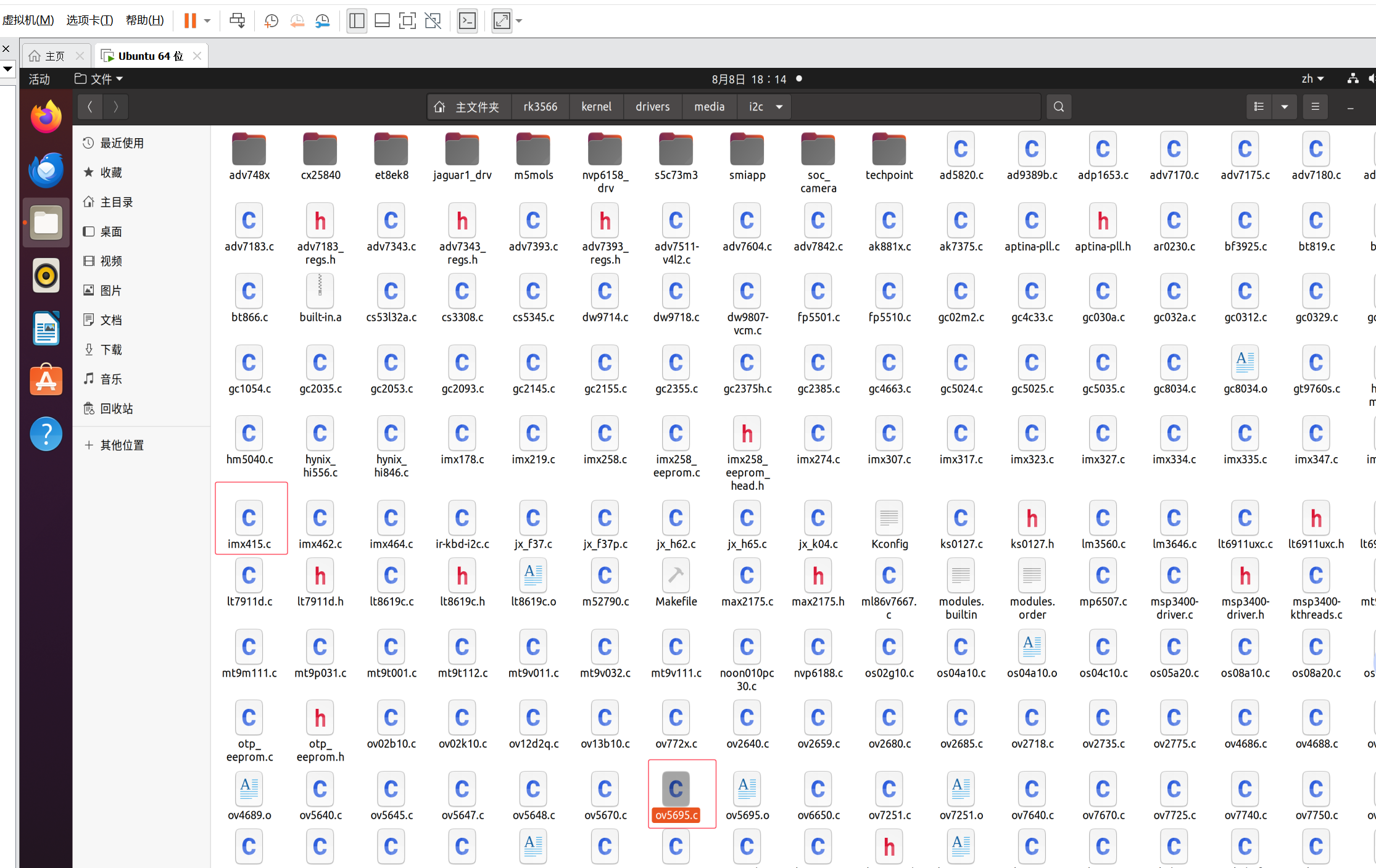Open 最近使用 in sidebar
This screenshot has width=1376, height=868.
(142, 143)
